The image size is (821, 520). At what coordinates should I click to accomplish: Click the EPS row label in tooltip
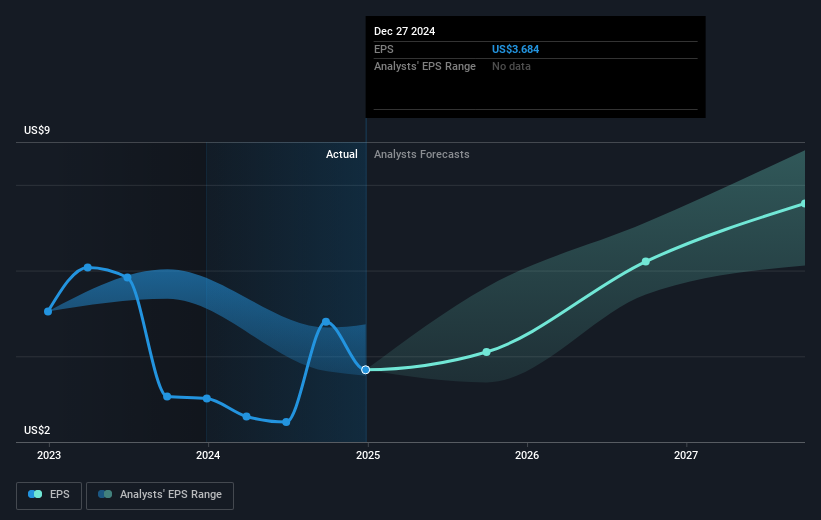pos(384,49)
